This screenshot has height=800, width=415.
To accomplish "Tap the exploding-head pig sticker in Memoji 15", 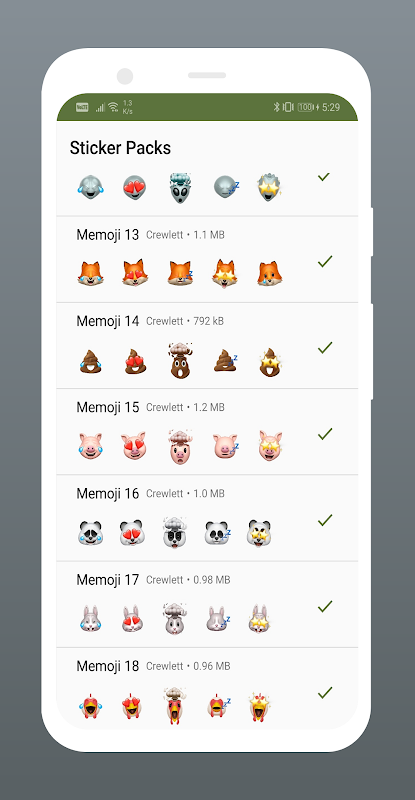I will tap(180, 447).
